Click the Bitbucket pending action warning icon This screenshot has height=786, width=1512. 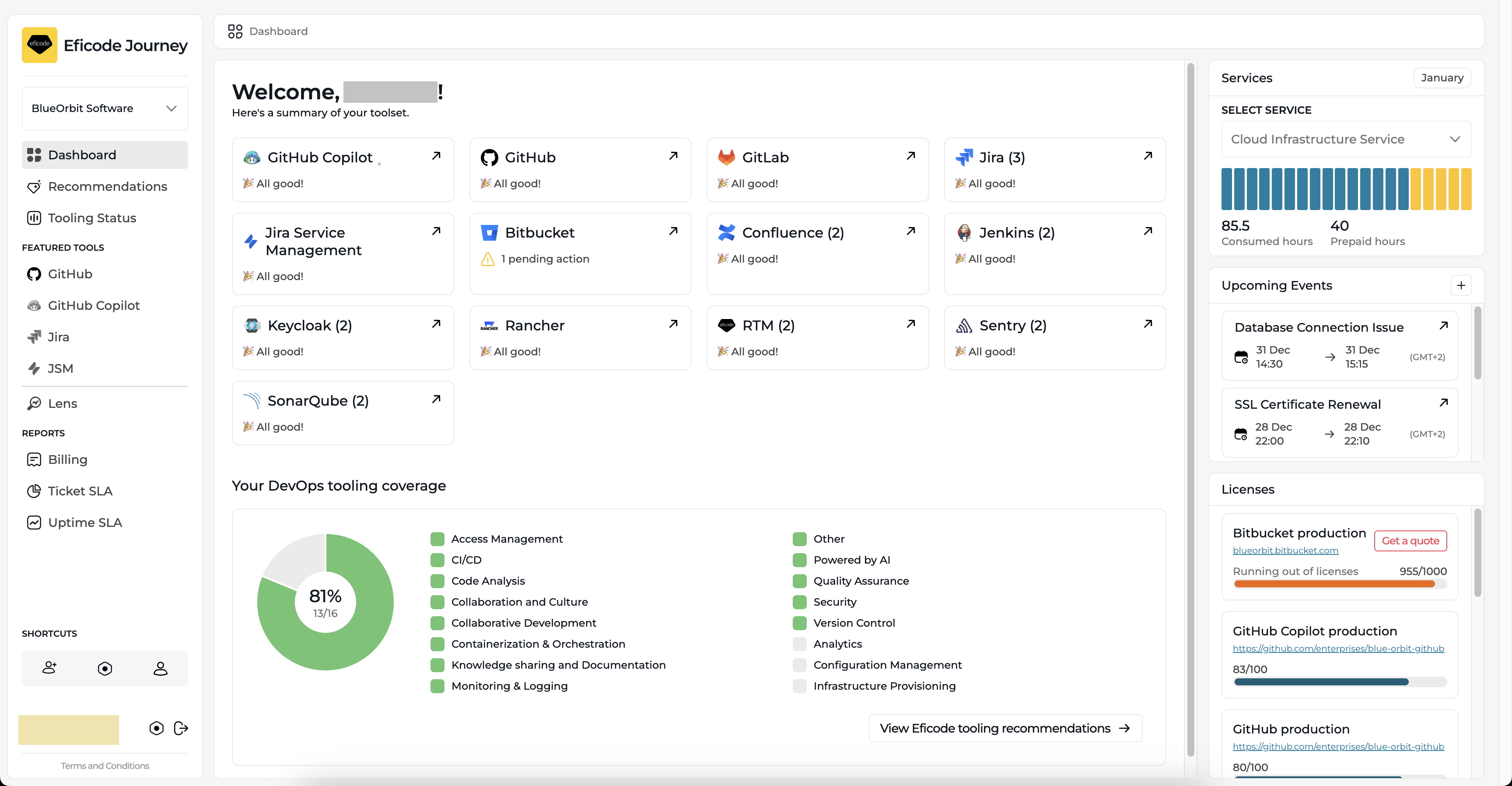click(487, 259)
